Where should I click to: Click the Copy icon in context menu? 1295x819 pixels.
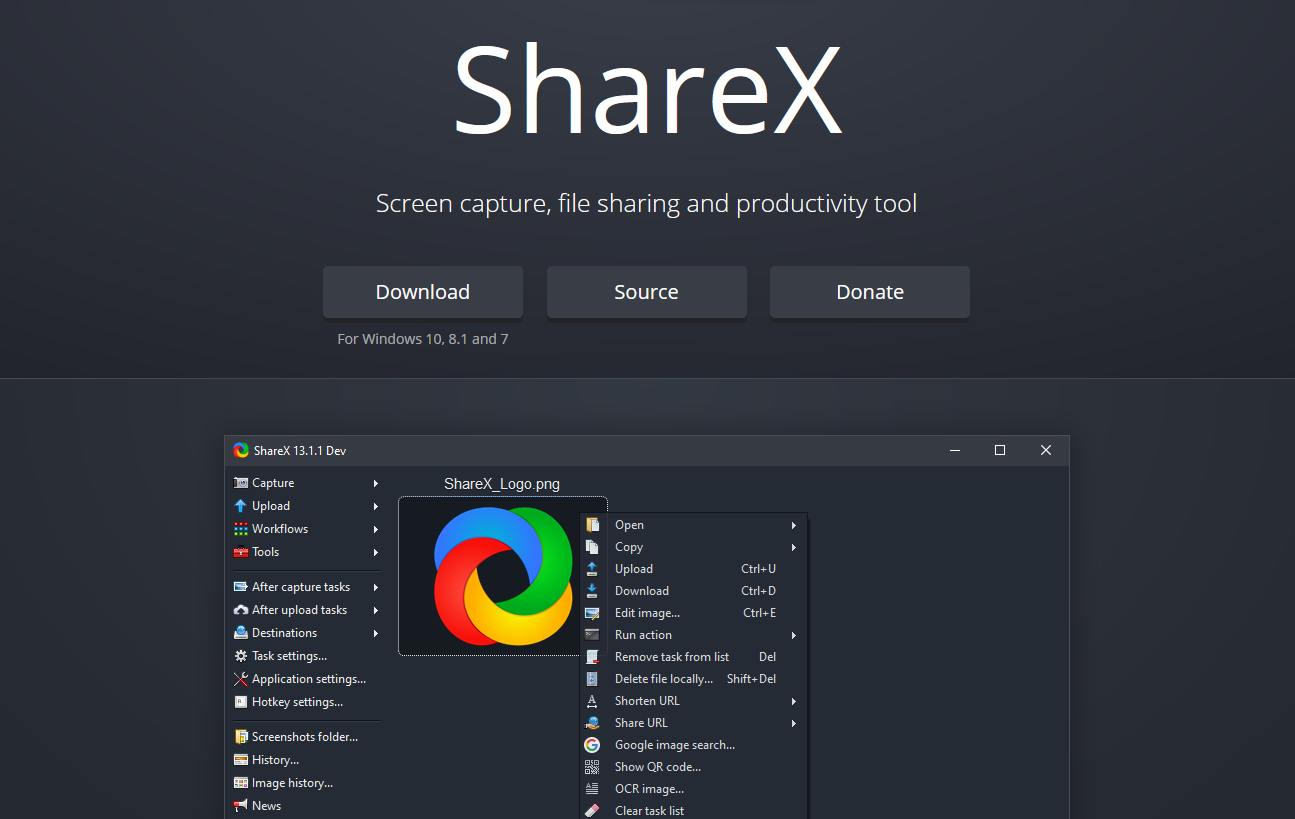(592, 547)
